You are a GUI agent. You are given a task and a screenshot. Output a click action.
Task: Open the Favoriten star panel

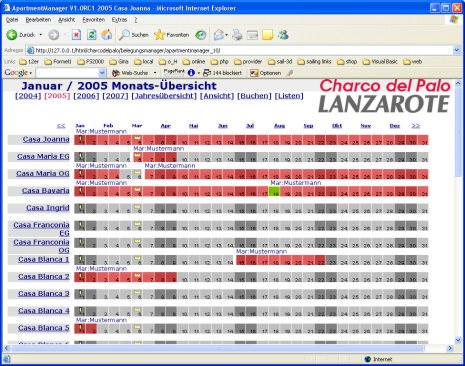coord(172,35)
